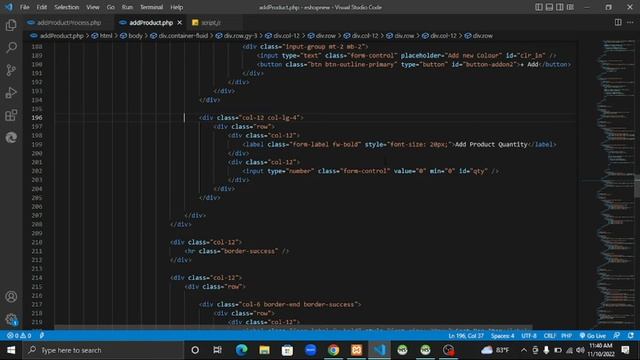640x360 pixels.
Task: Click the Ln 196, Col 37 status entry
Action: pyautogui.click(x=466, y=336)
